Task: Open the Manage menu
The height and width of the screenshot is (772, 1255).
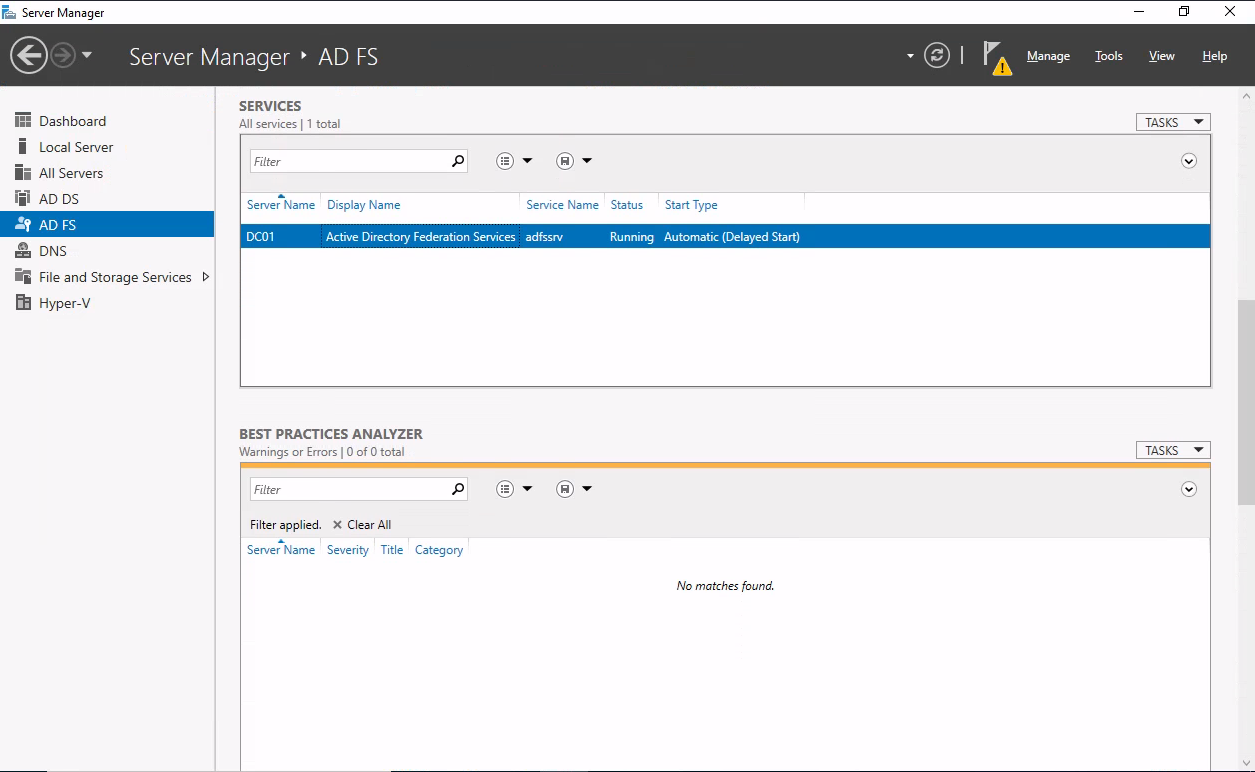Action: 1048,56
